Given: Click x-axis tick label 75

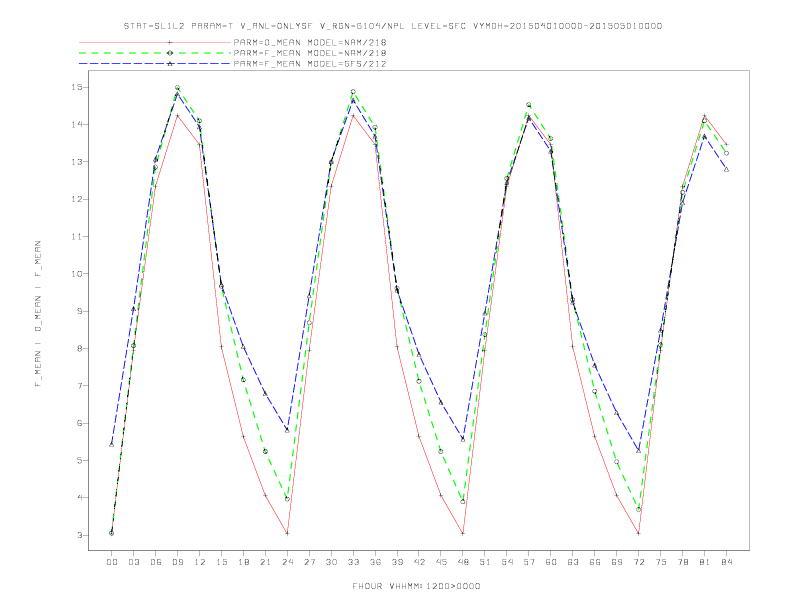Looking at the screenshot, I should click(x=661, y=562).
